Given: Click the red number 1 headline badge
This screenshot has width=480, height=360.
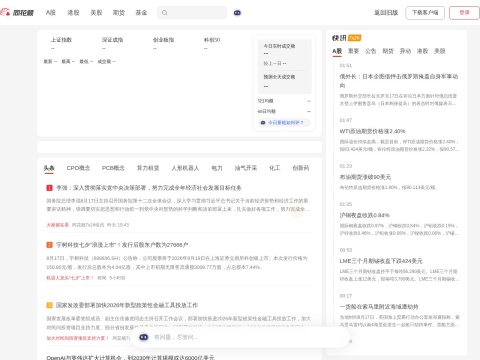Looking at the screenshot, I should tap(49, 188).
